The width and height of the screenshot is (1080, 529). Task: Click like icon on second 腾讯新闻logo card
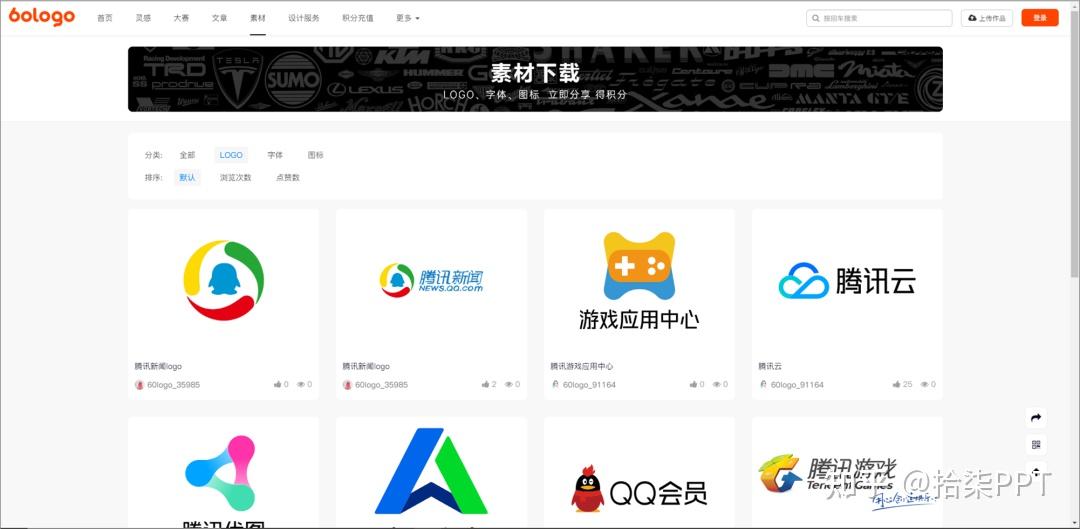click(486, 384)
